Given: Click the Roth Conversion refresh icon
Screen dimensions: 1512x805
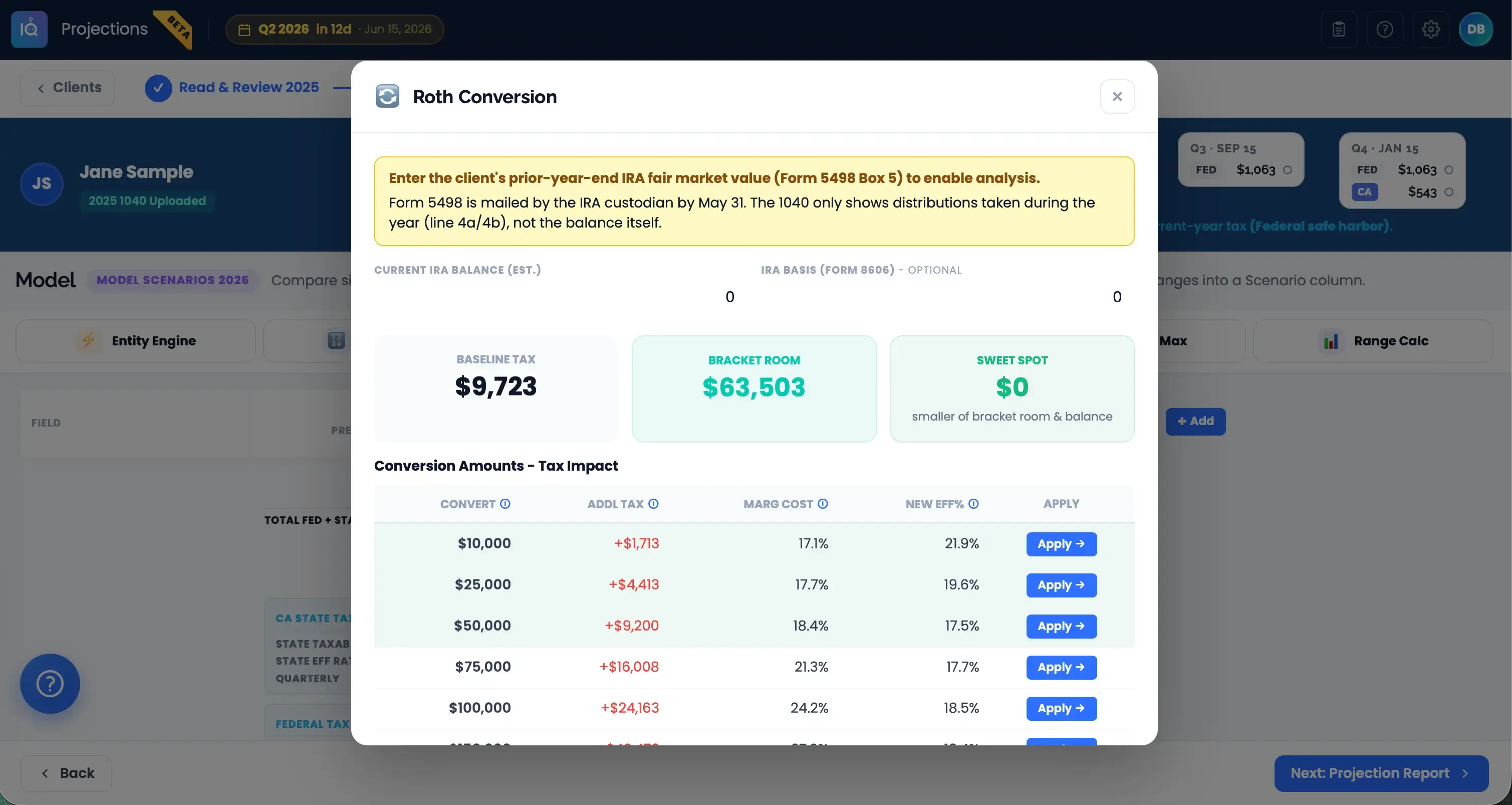Looking at the screenshot, I should [x=387, y=96].
